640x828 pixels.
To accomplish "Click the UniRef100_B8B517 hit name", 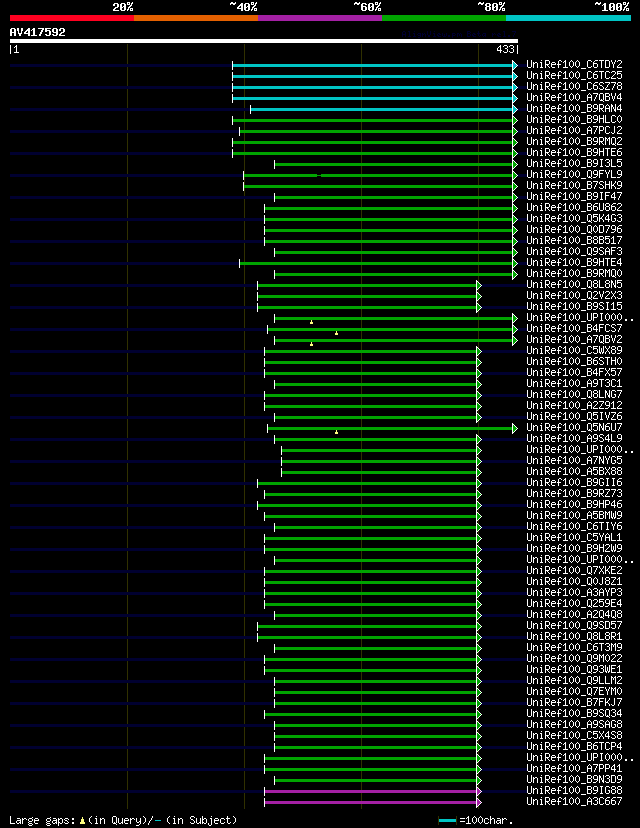I will tap(574, 240).
